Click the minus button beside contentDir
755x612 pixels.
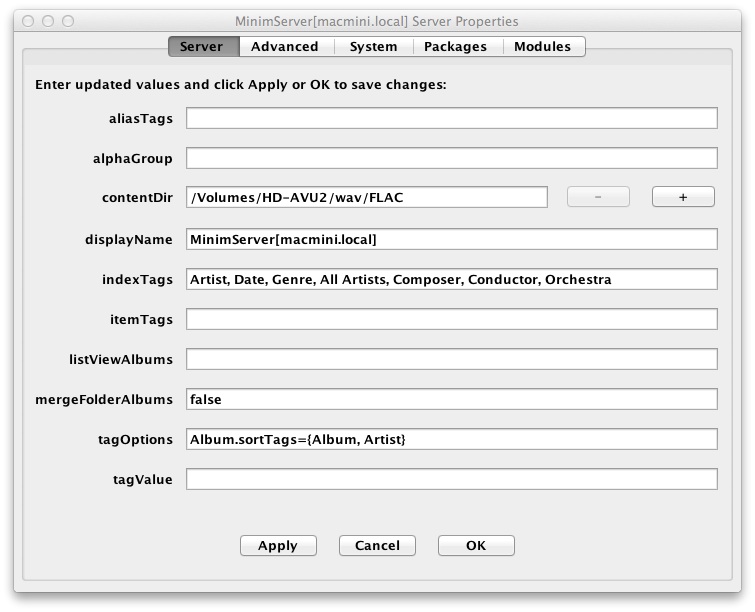tap(598, 197)
